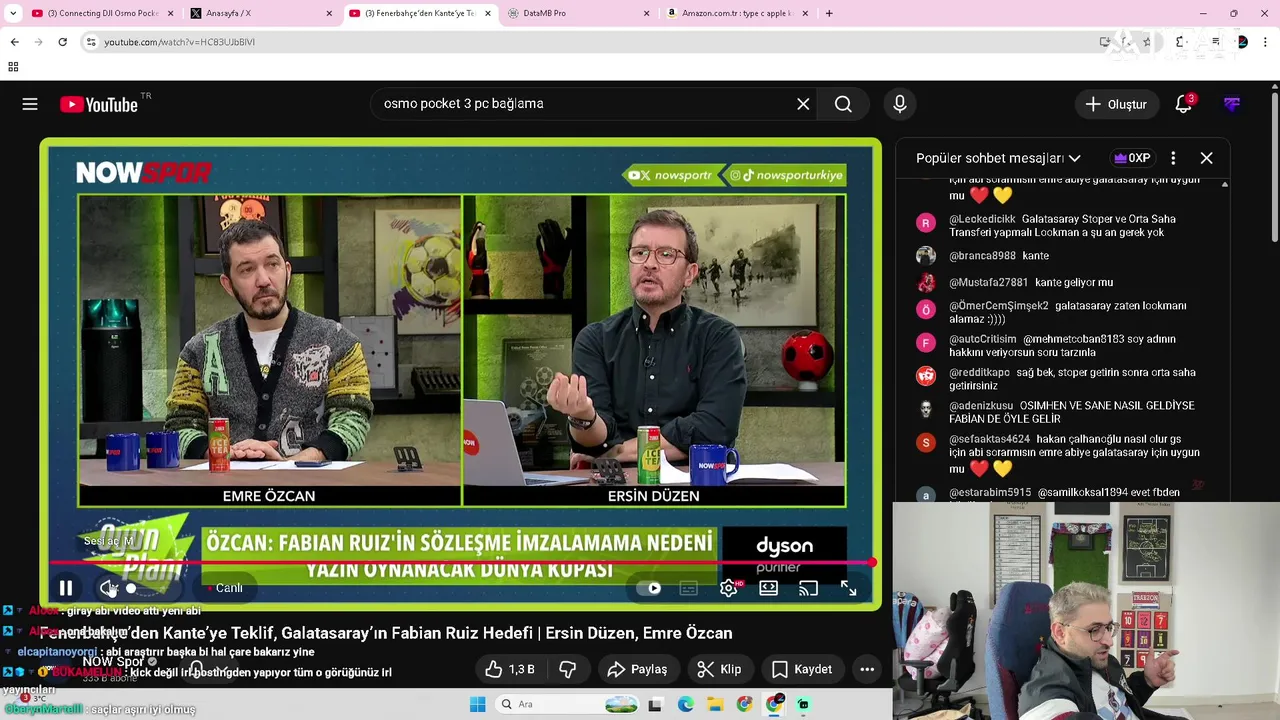The height and width of the screenshot is (720, 1280).
Task: Pause the video with the player button
Action: pyautogui.click(x=66, y=588)
